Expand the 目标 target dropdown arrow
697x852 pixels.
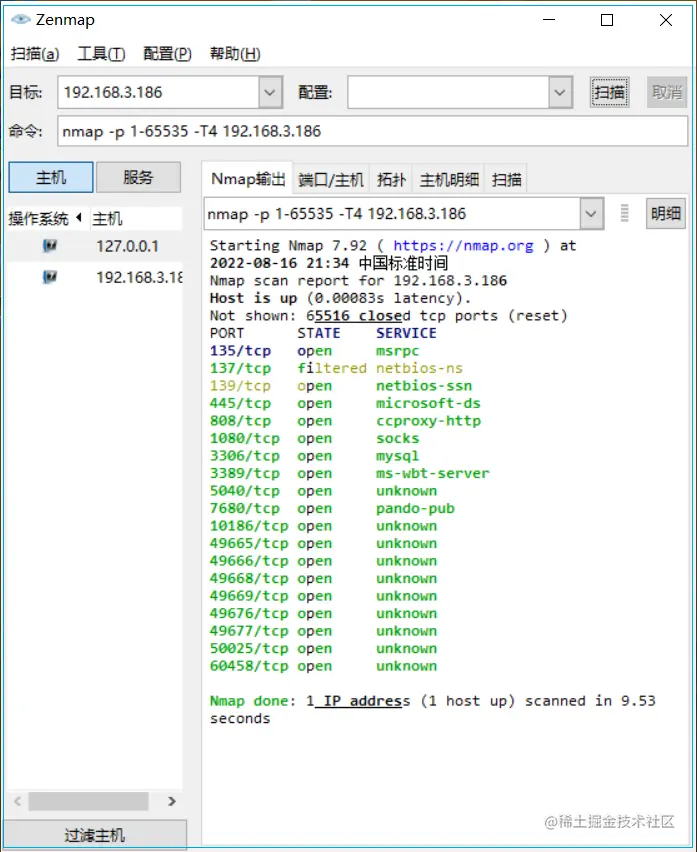pos(270,92)
